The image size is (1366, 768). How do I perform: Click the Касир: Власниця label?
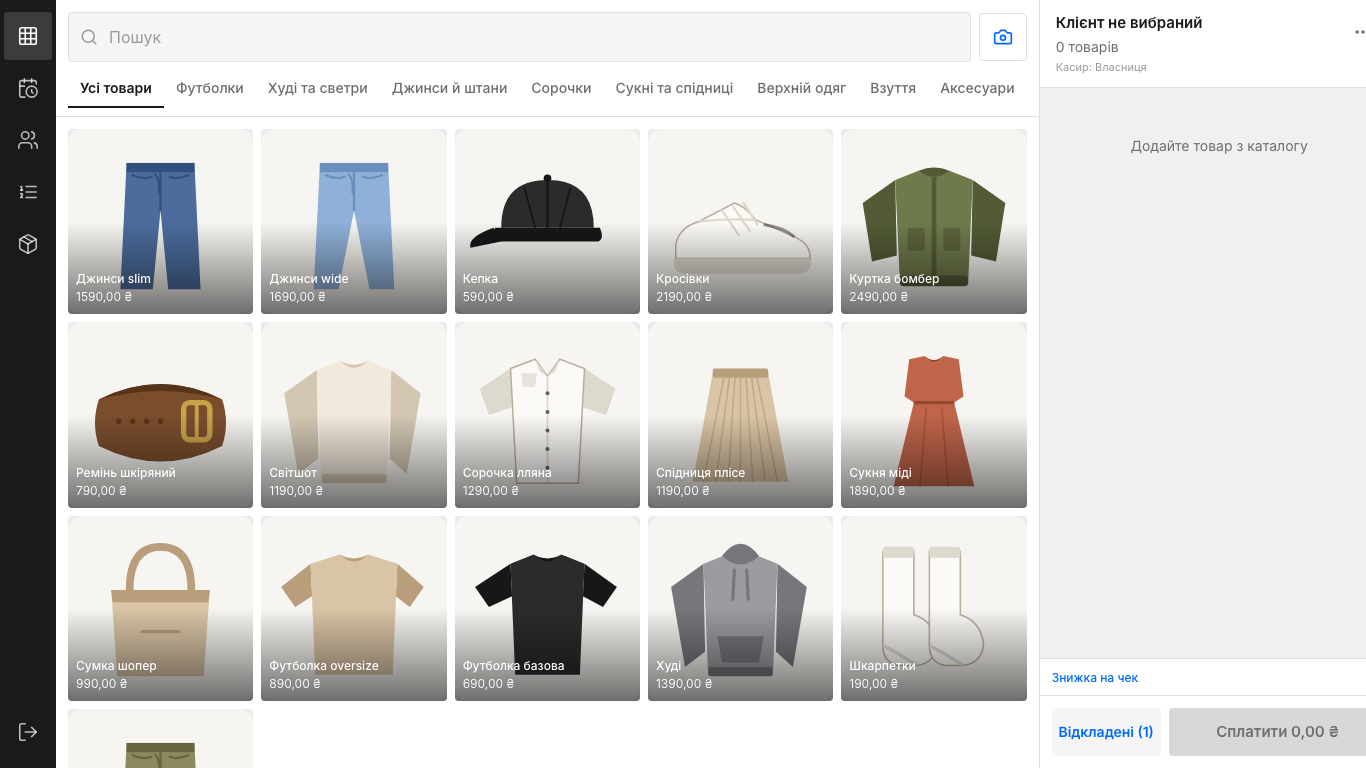pyautogui.click(x=1101, y=67)
